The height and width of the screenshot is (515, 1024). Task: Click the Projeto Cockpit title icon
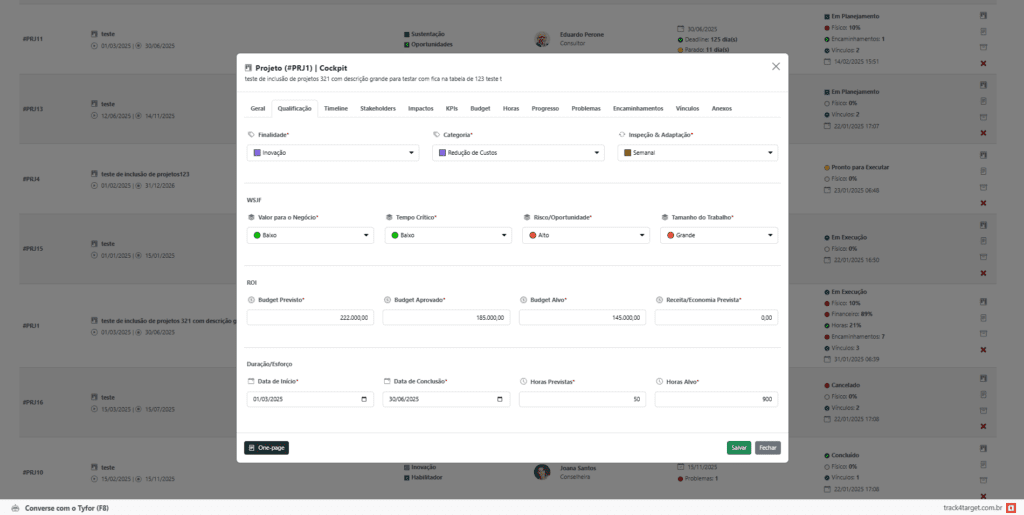(249, 67)
